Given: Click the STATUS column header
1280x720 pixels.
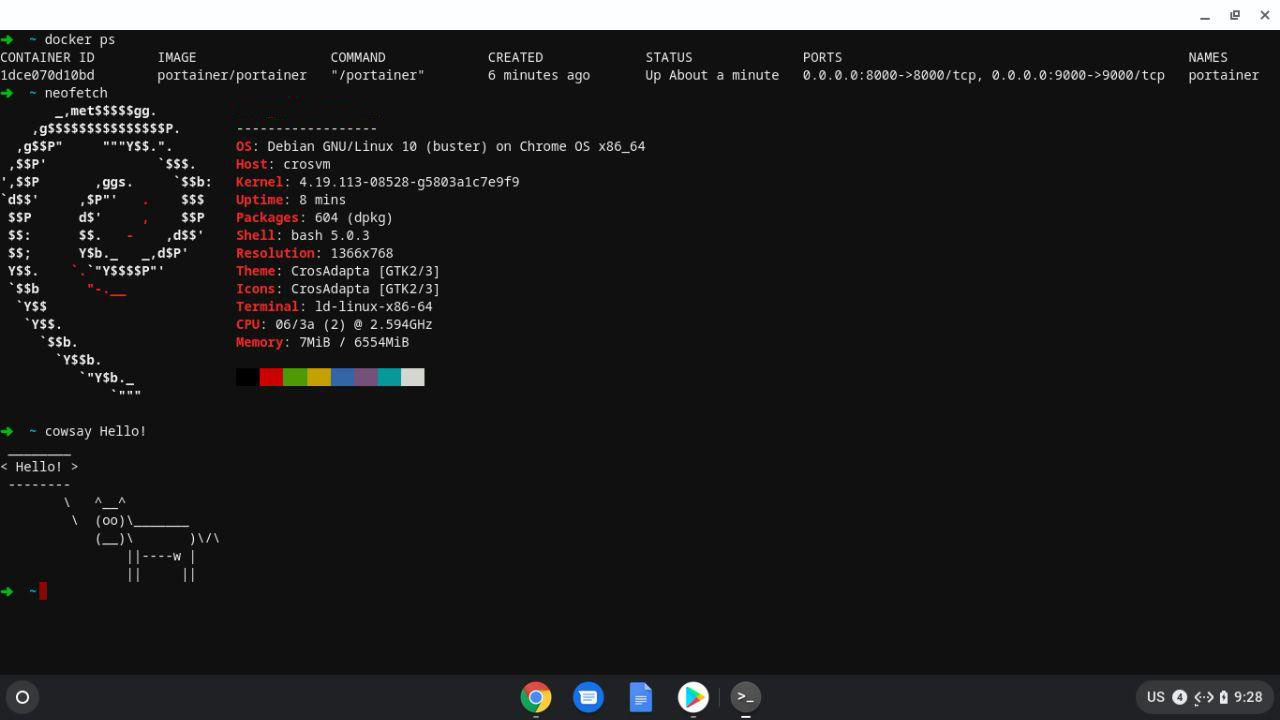Looking at the screenshot, I should (x=669, y=57).
